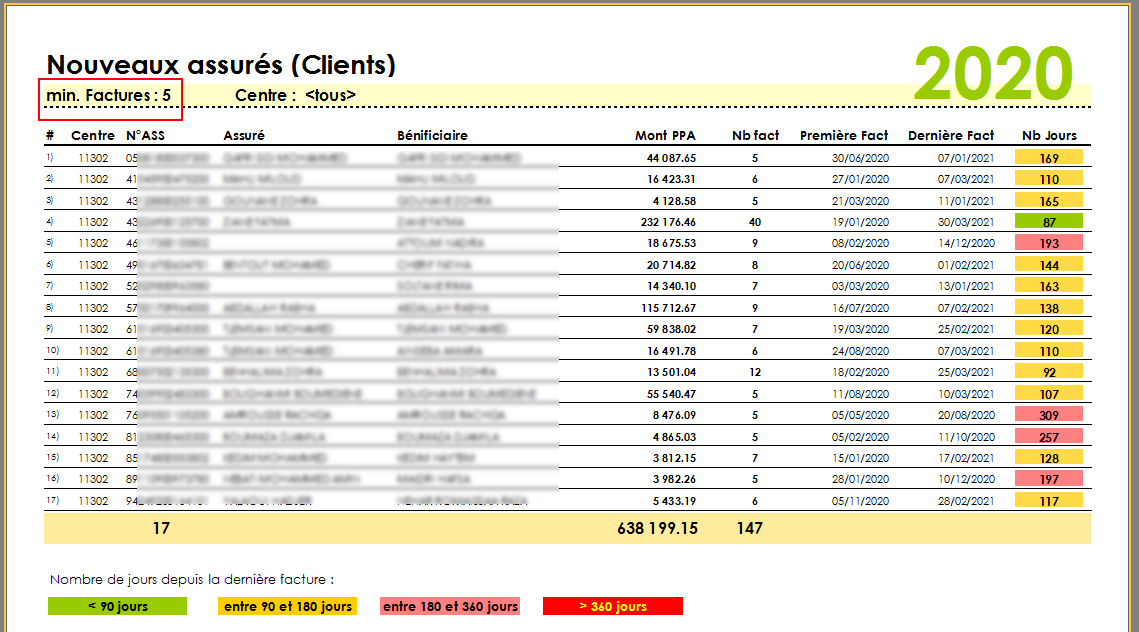Click the 'Dernière Fact' column header
Viewport: 1139px width, 632px height.
pyautogui.click(x=951, y=135)
